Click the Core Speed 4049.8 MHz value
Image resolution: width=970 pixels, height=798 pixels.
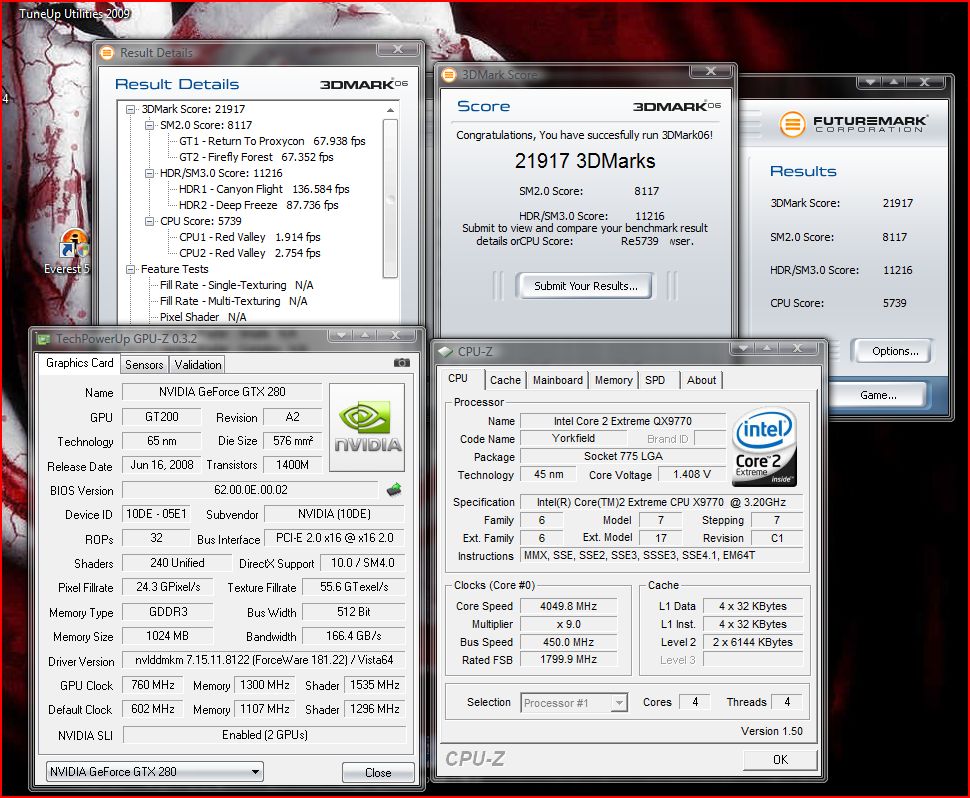569,606
